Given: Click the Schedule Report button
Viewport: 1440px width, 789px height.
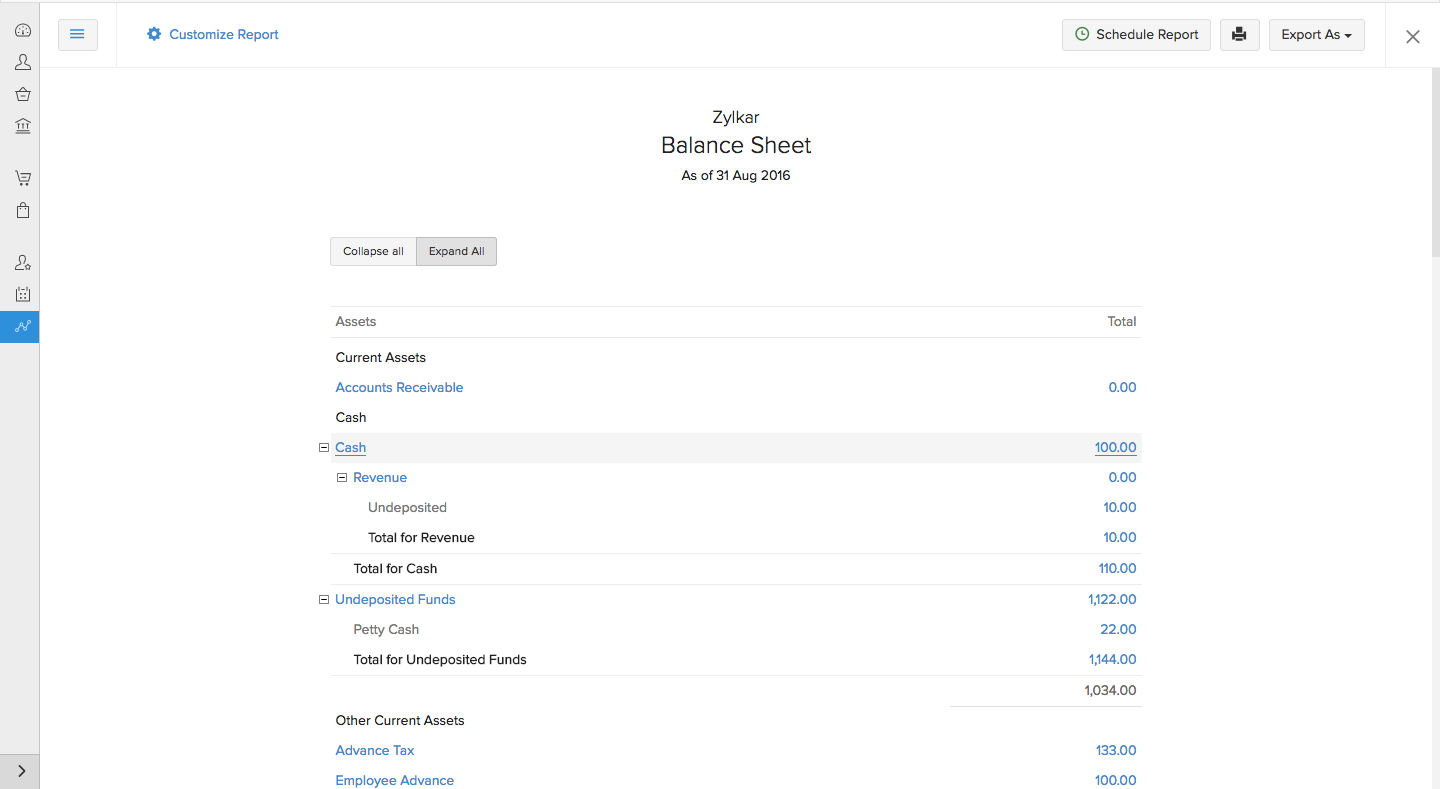Looking at the screenshot, I should pyautogui.click(x=1136, y=35).
